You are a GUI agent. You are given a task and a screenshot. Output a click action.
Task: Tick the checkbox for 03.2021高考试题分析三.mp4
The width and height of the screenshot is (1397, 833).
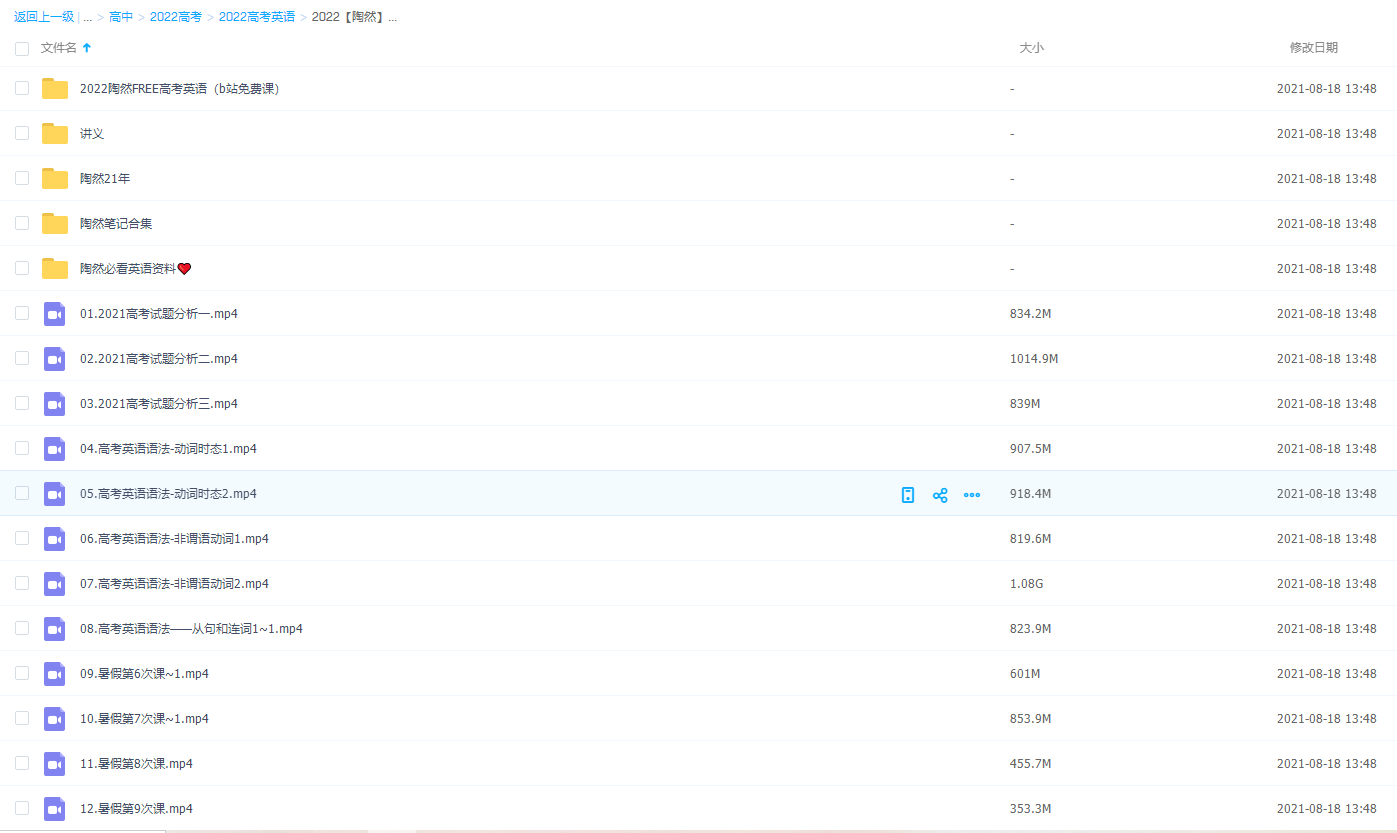(22, 403)
